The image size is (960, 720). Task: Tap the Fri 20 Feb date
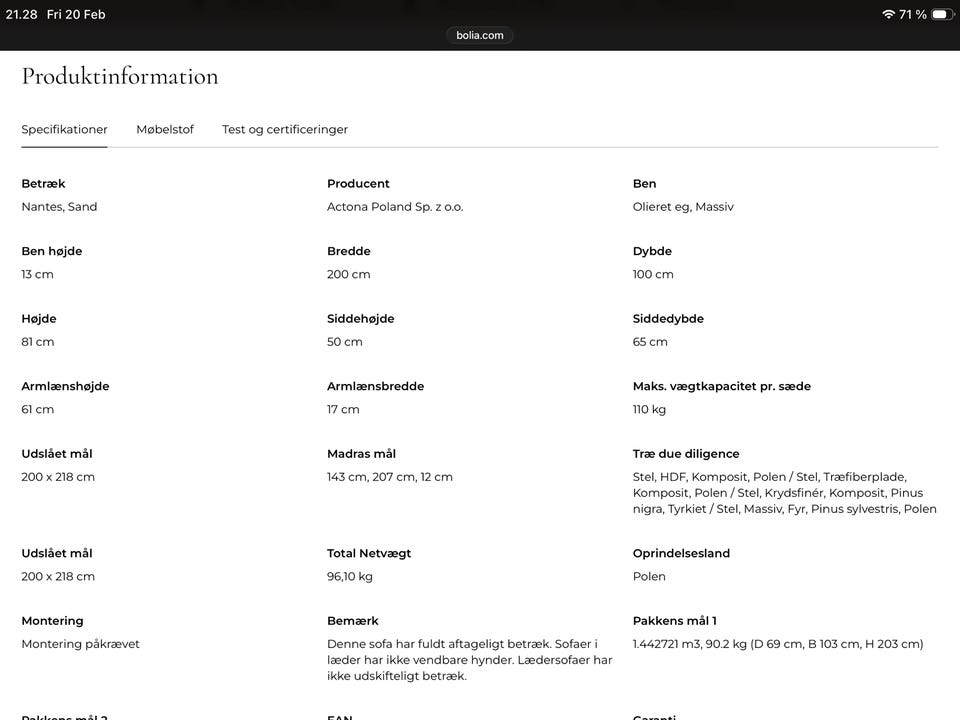76,14
